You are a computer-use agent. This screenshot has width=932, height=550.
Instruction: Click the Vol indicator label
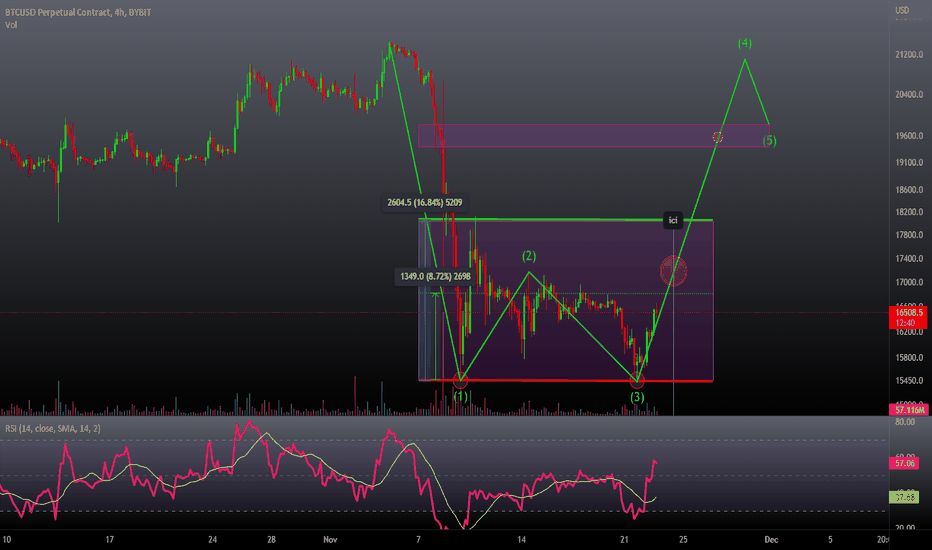tap(11, 25)
